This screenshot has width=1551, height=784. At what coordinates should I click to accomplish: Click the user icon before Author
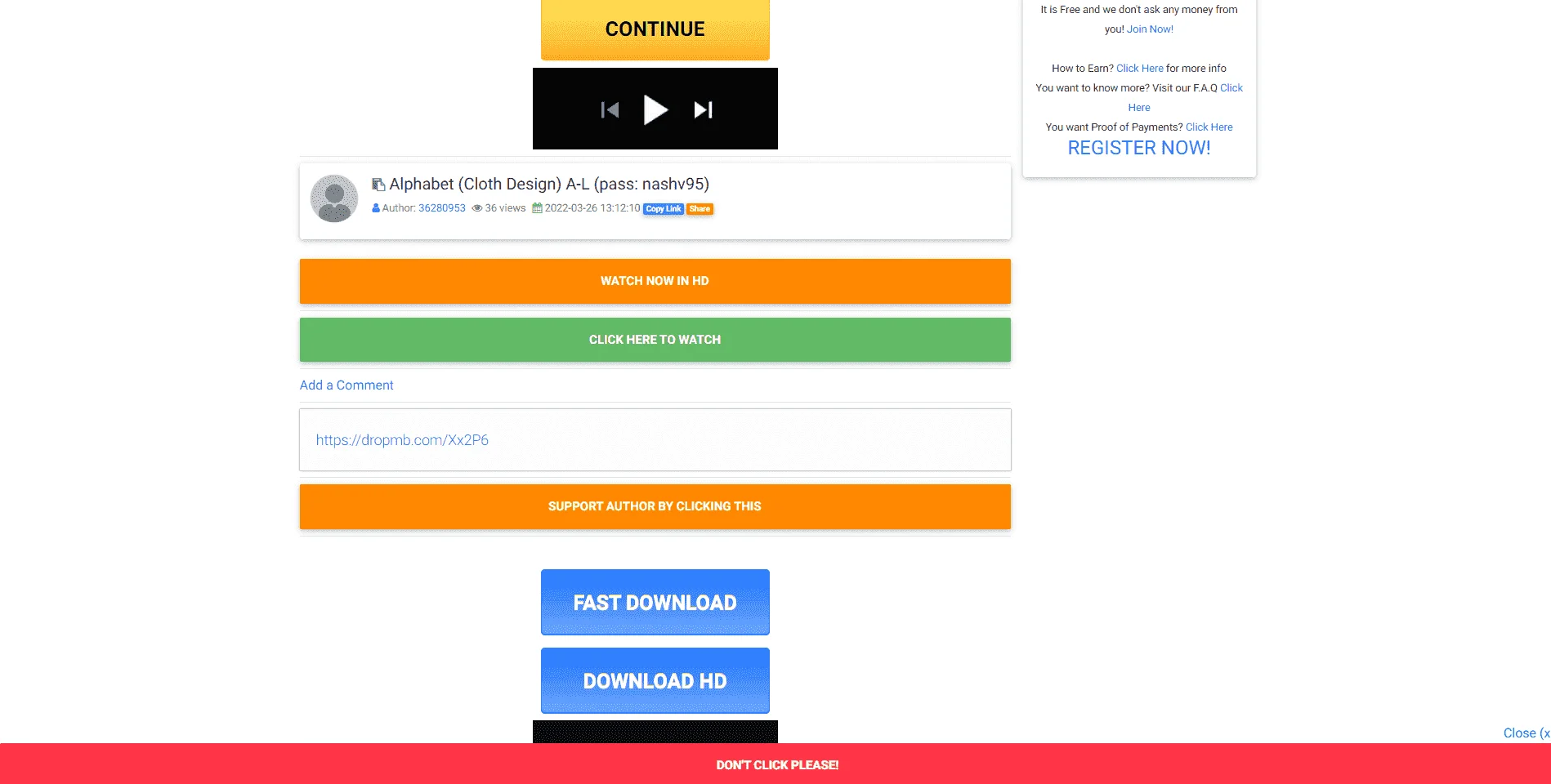click(376, 208)
